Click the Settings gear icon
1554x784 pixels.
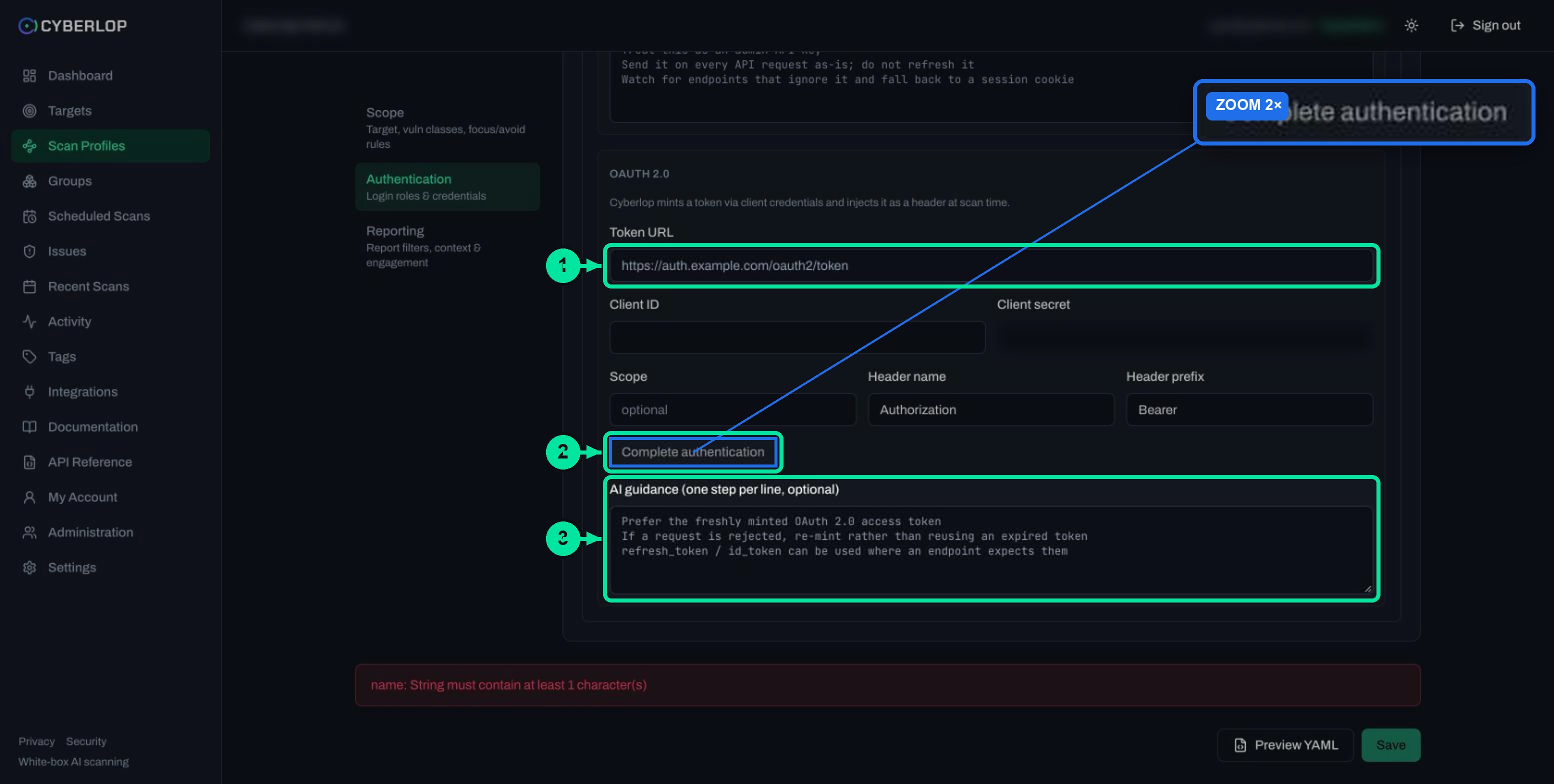29,567
